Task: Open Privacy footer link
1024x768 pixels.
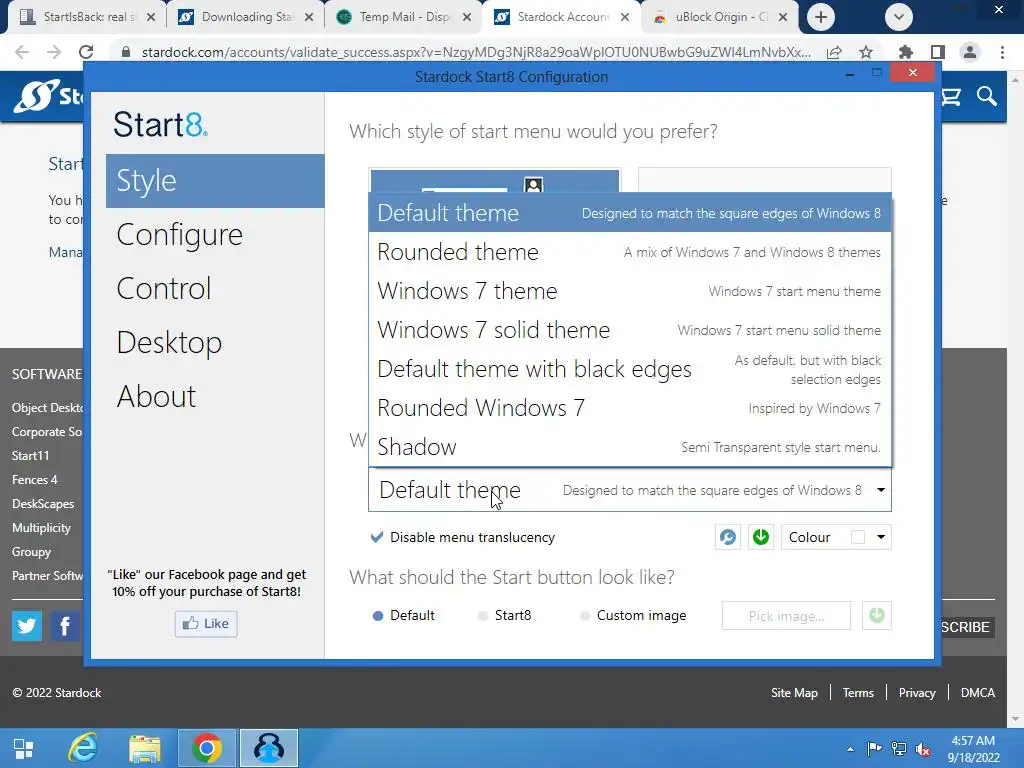Action: [917, 693]
